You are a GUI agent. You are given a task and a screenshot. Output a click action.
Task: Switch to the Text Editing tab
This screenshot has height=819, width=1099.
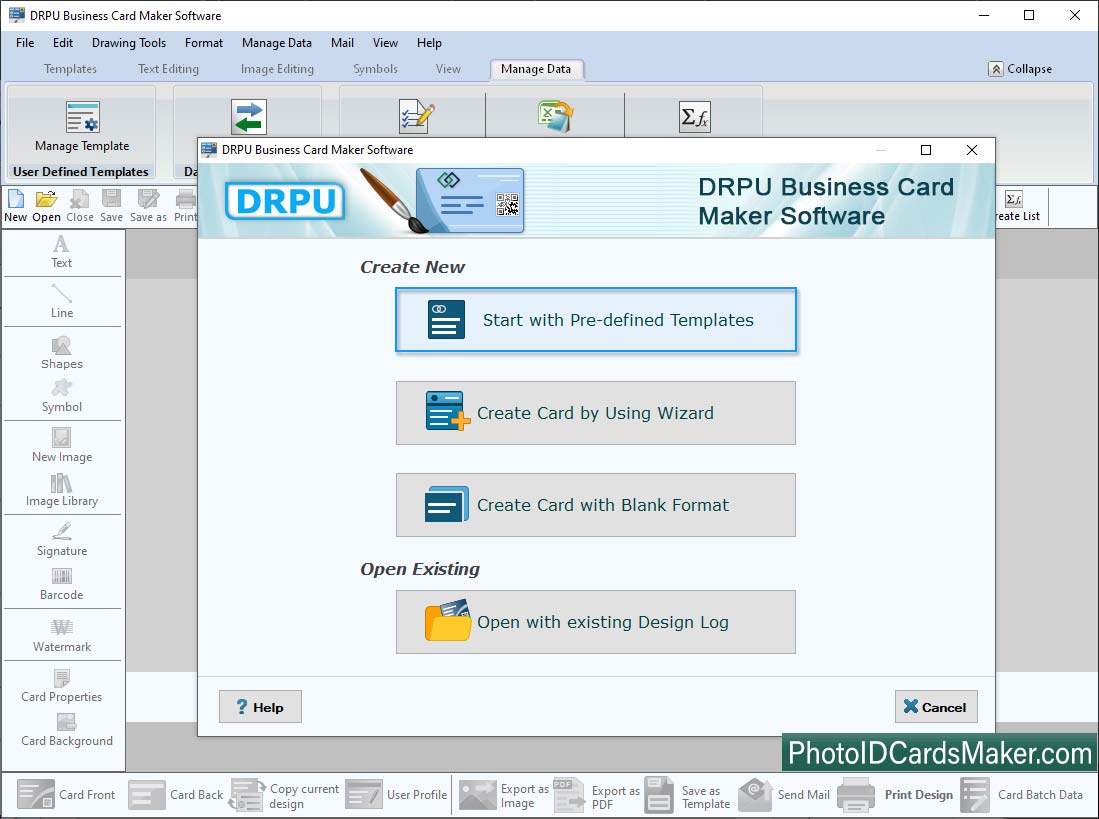168,69
